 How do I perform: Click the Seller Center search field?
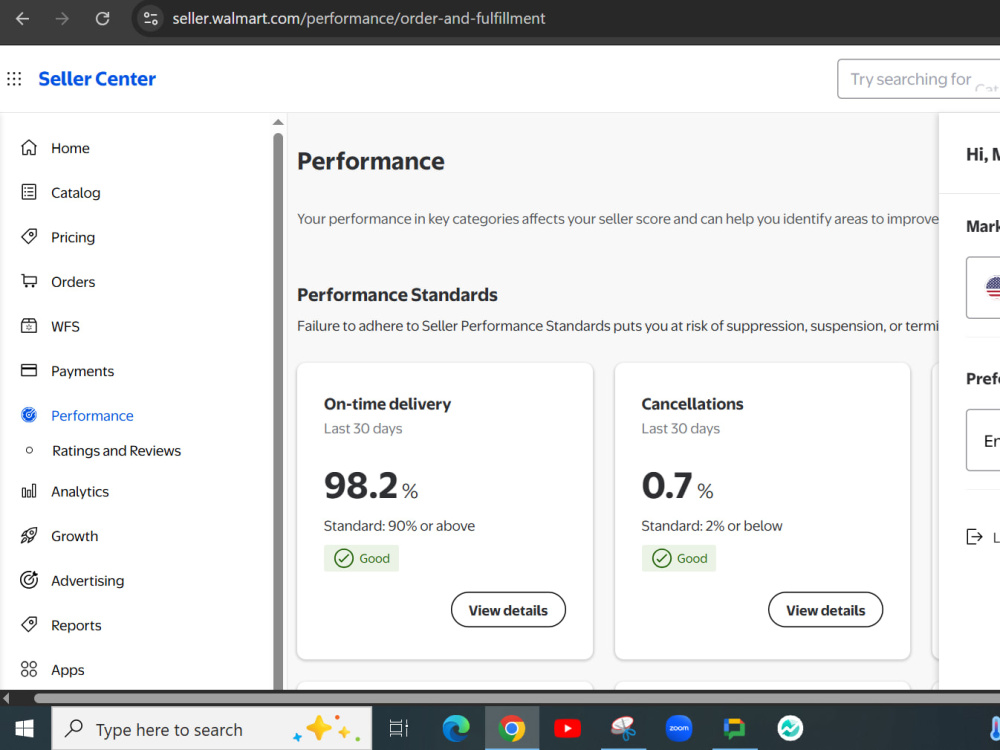918,79
